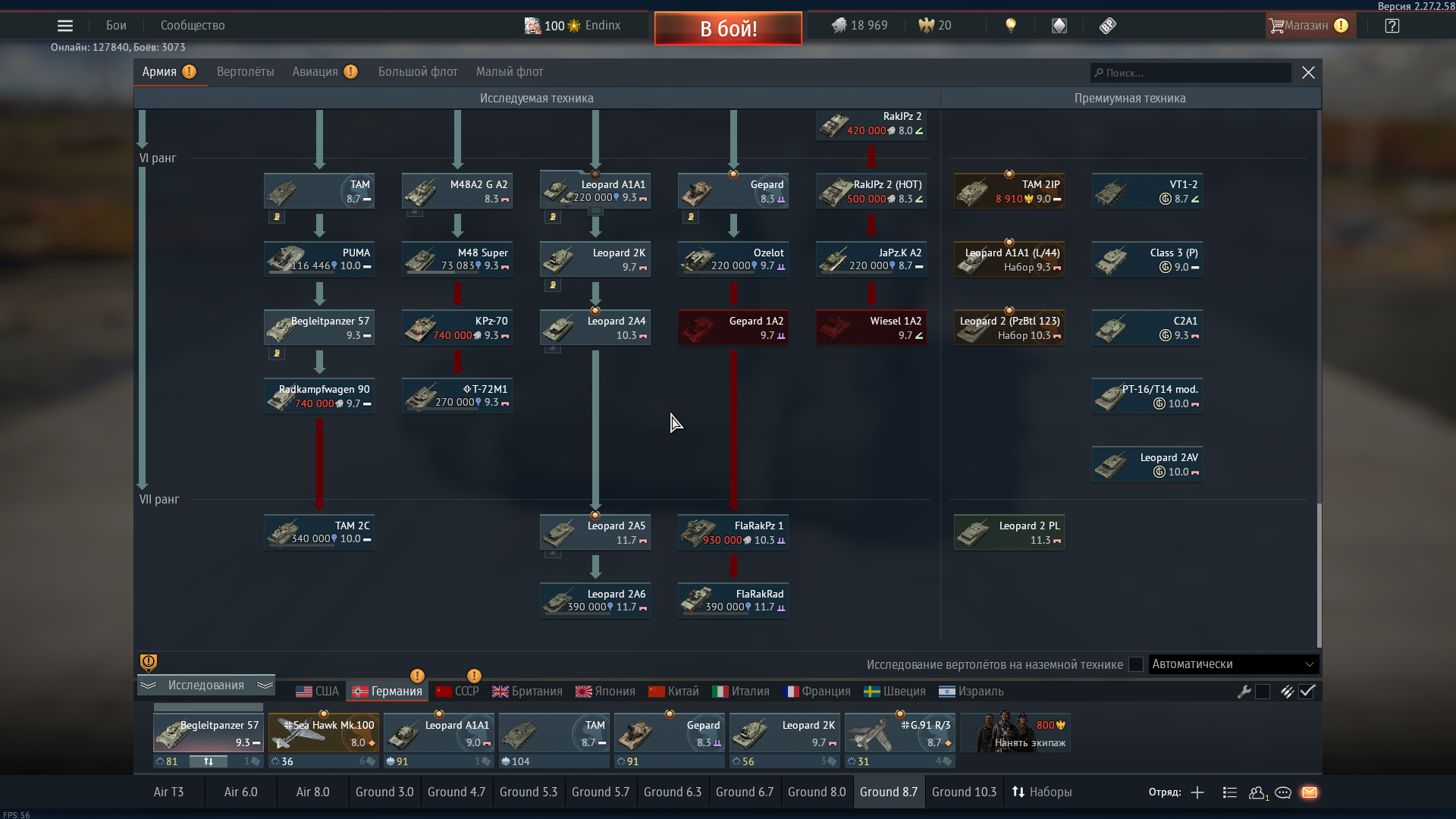Open the help question mark icon
The image size is (1456, 819).
1392,26
